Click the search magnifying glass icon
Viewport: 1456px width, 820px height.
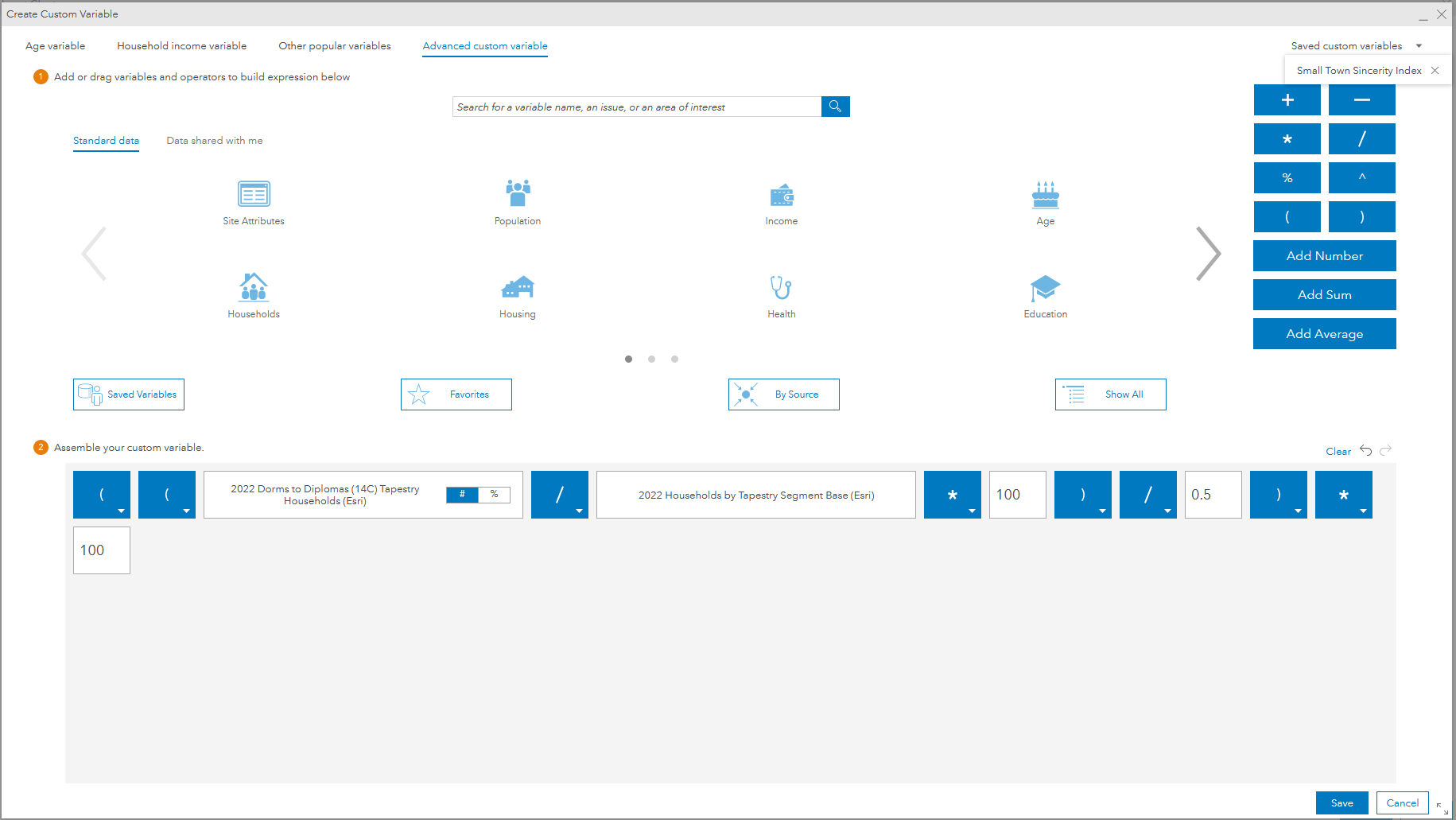tap(835, 106)
